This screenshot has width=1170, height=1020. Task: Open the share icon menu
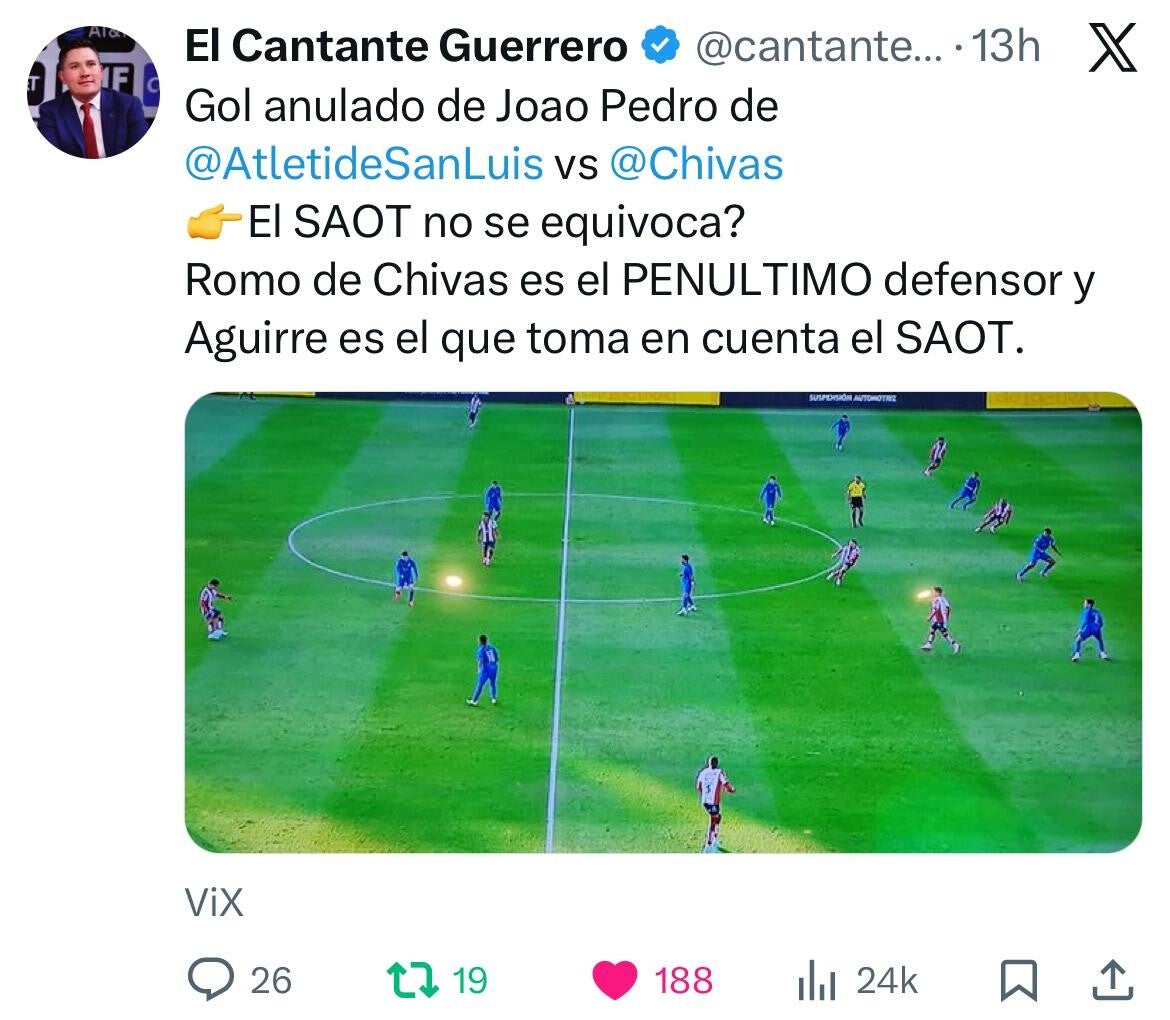(1114, 980)
